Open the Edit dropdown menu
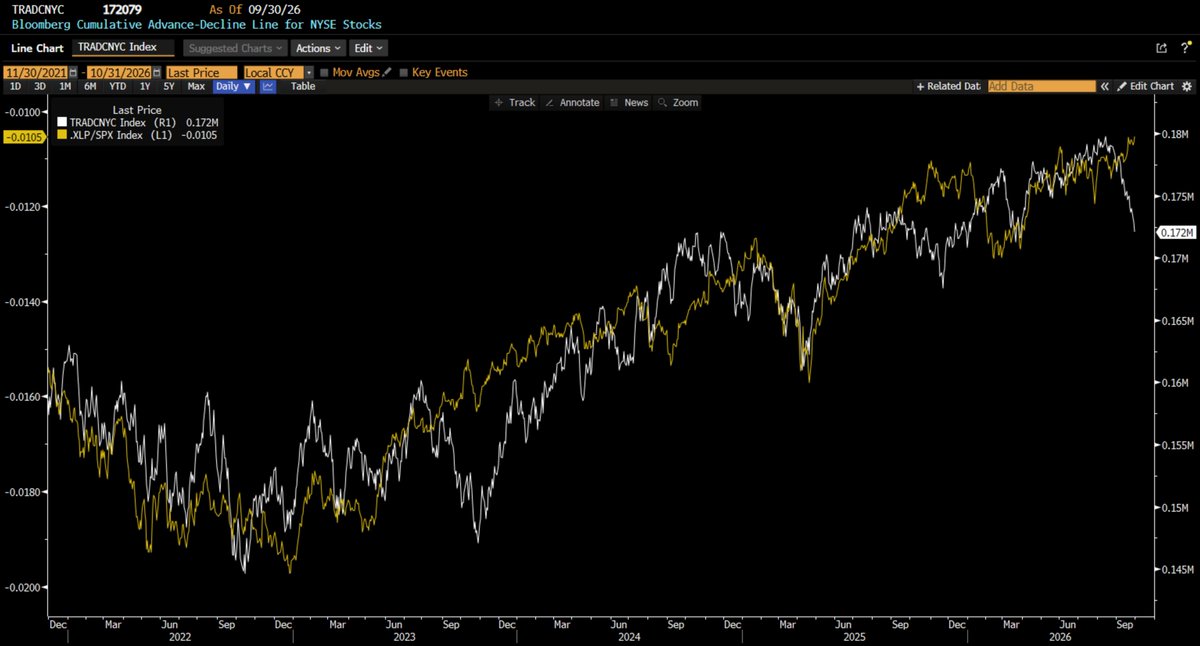Screen dimensions: 1200x646 point(368,48)
